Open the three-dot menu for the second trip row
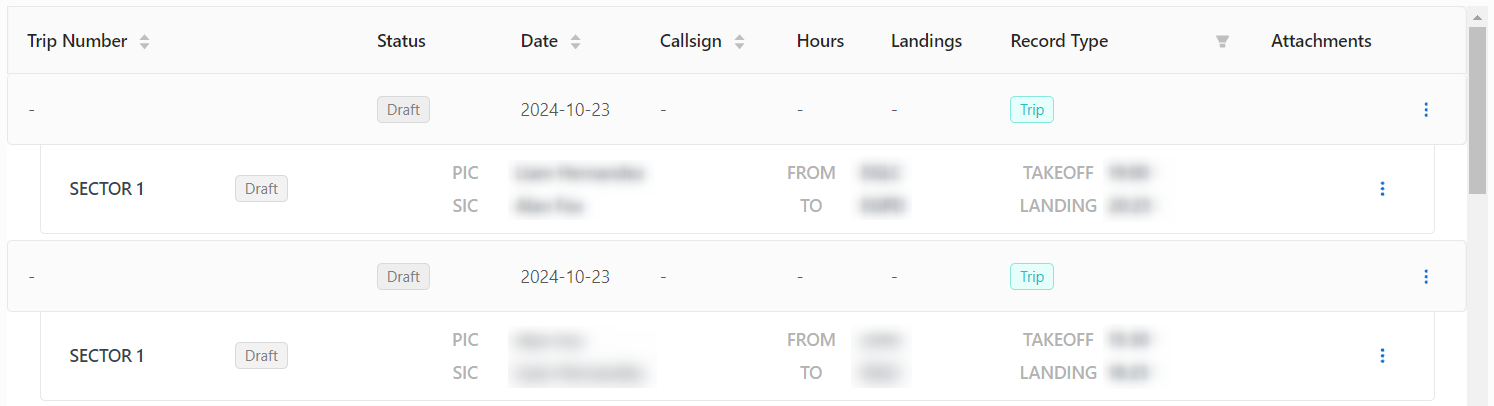 coord(1426,277)
